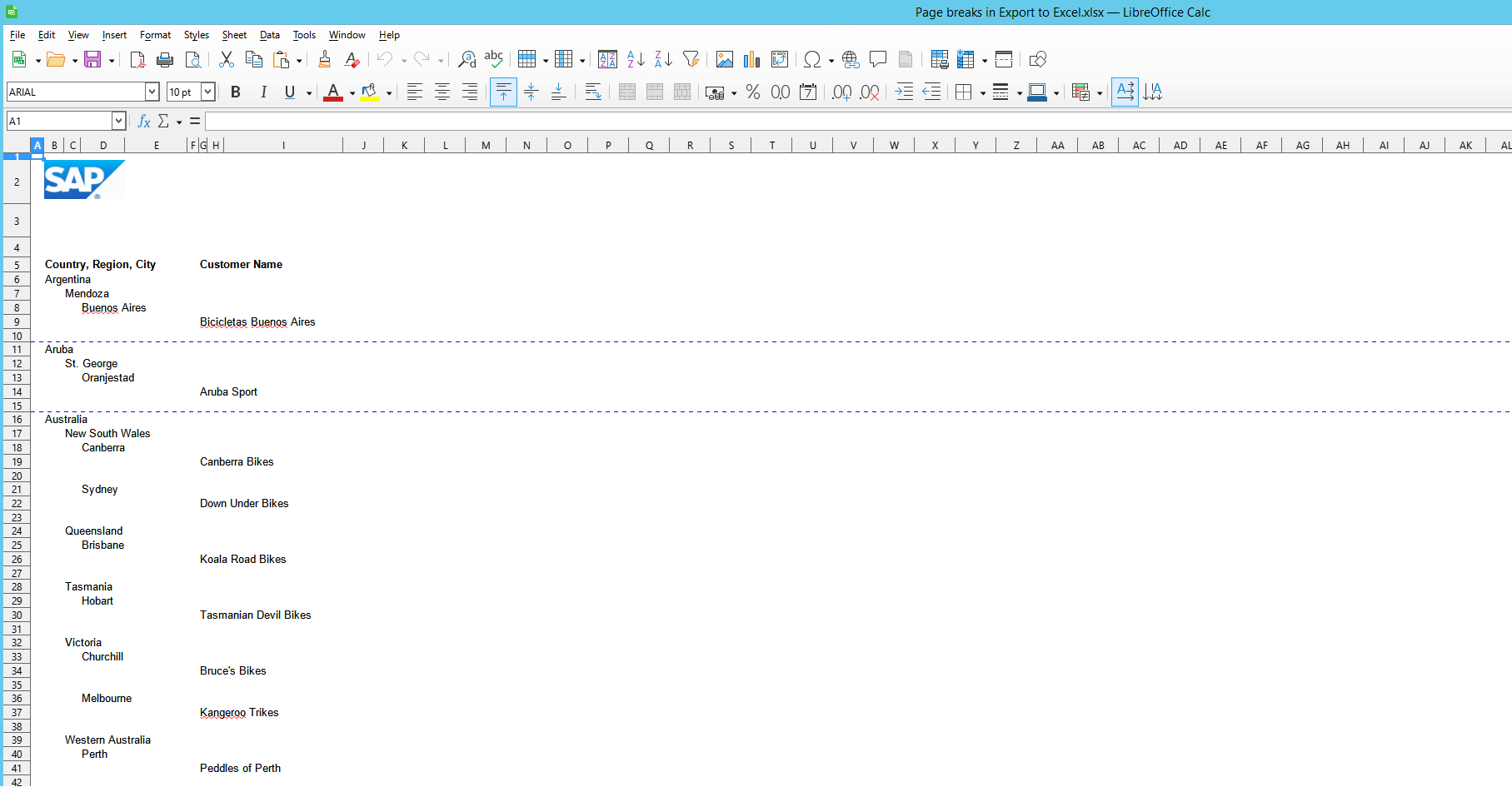Click Sort Ascending icon
The height and width of the screenshot is (787, 1512).
click(636, 59)
